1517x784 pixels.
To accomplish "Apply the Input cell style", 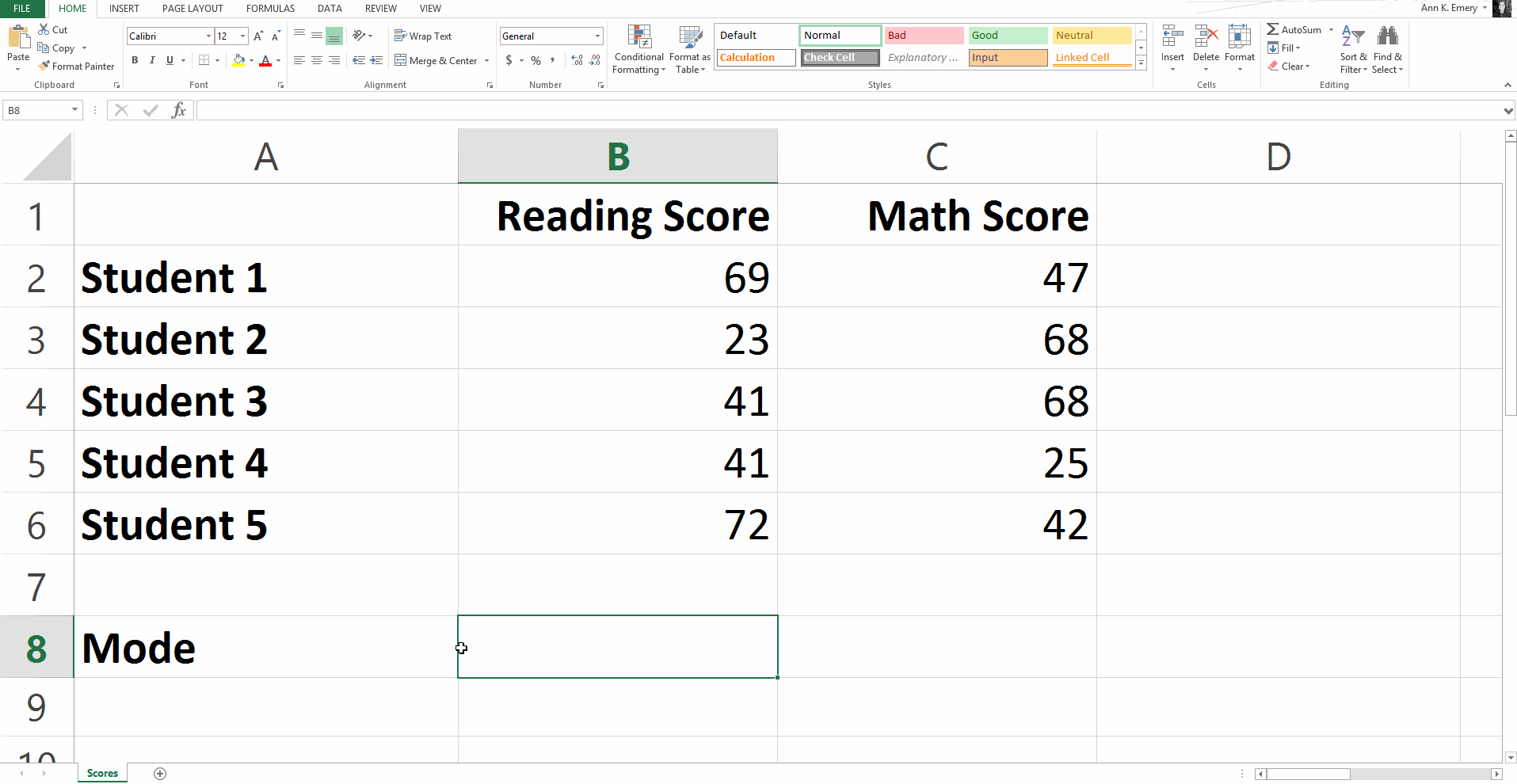I will pyautogui.click(x=1008, y=58).
